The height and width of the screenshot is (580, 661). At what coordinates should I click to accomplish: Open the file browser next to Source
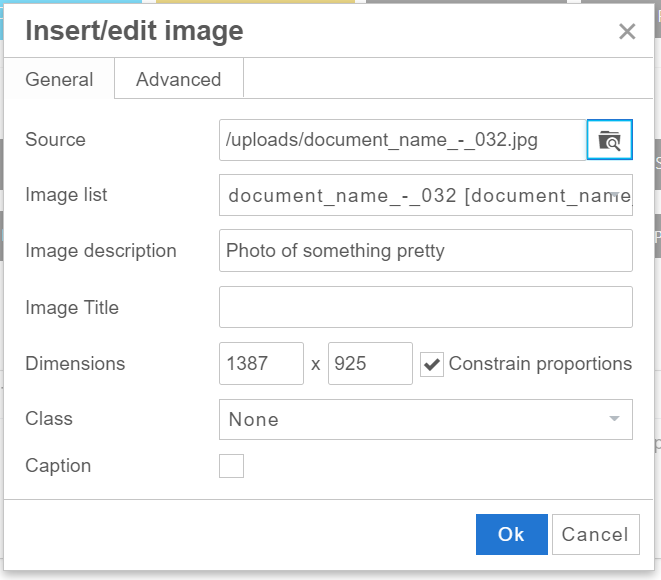(609, 140)
